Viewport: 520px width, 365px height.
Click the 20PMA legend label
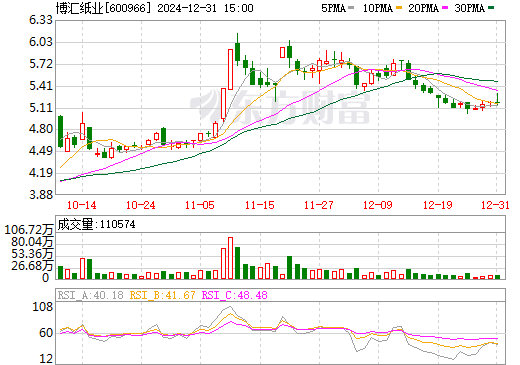pos(423,8)
